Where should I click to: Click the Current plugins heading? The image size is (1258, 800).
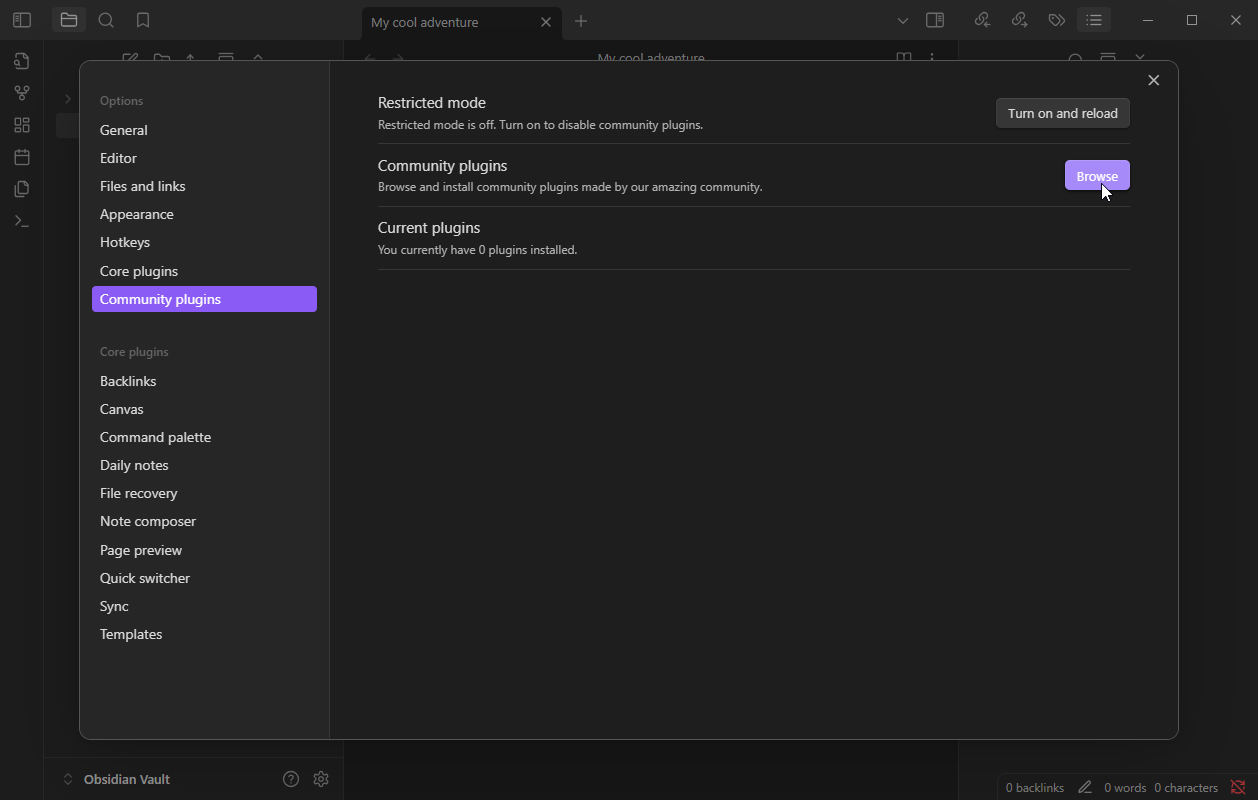pos(429,228)
